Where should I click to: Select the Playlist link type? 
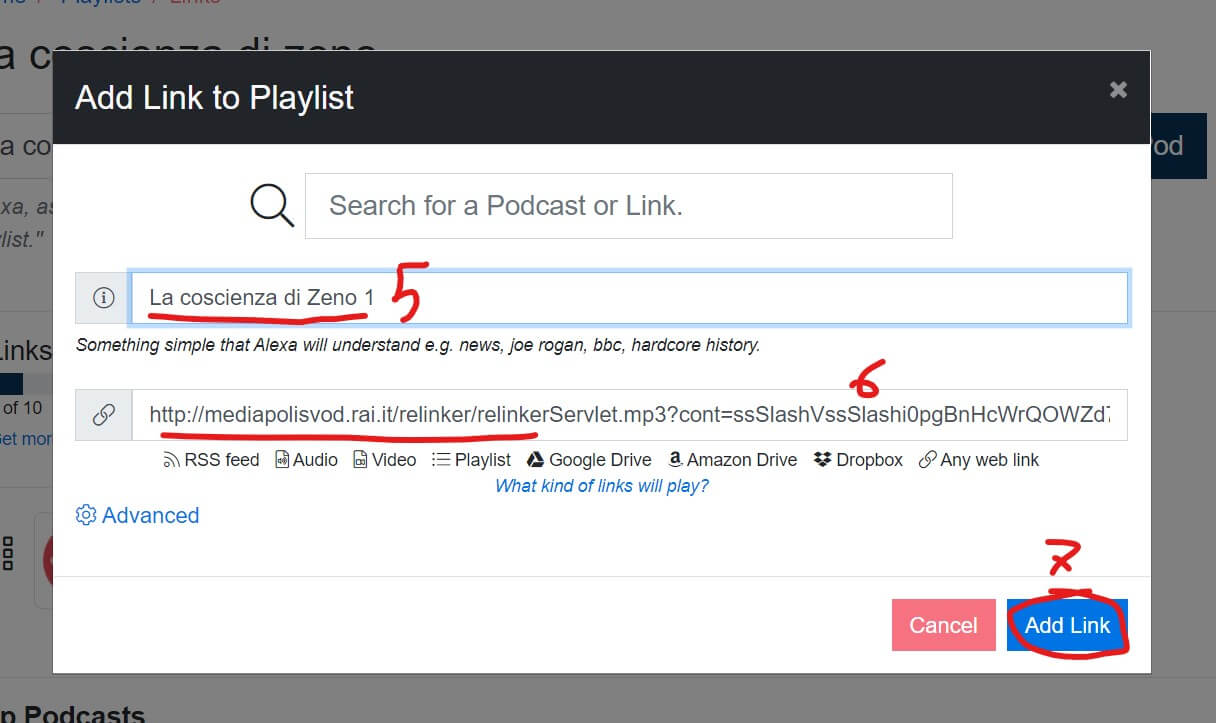point(471,460)
